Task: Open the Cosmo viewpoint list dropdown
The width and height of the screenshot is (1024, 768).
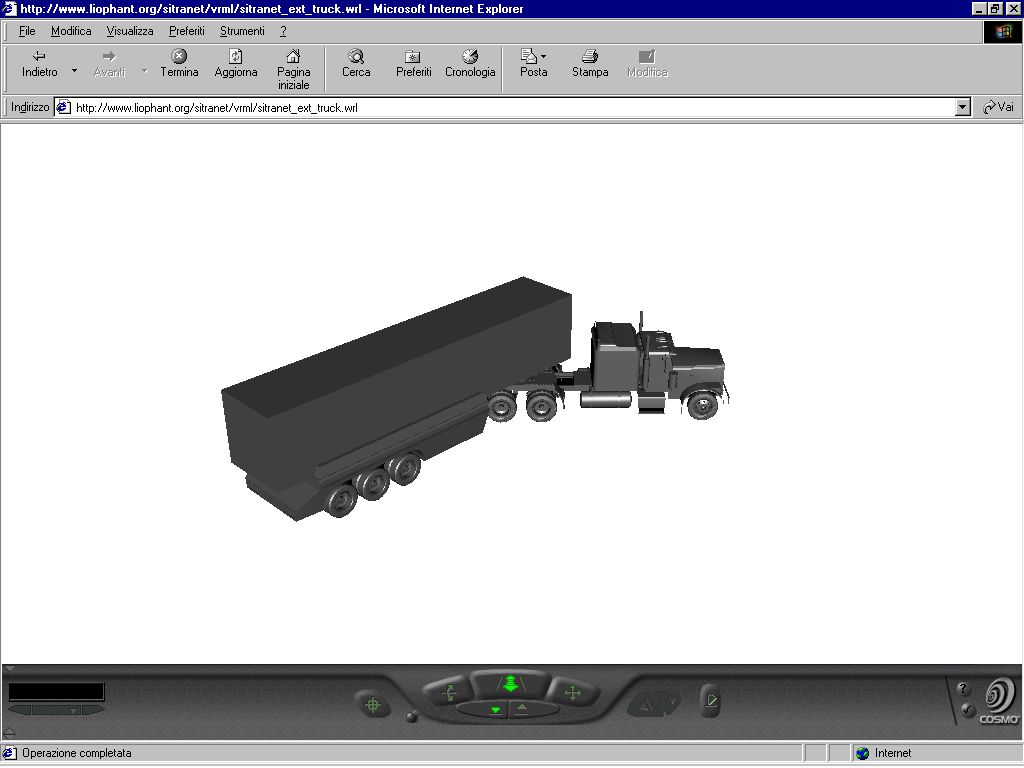Action: pyautogui.click(x=56, y=710)
